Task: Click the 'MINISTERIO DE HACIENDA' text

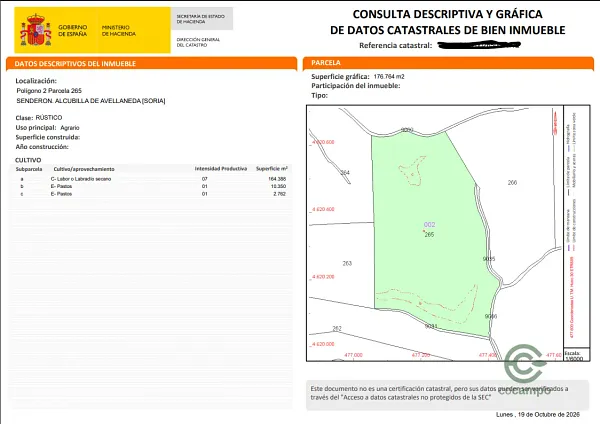Action: pyautogui.click(x=119, y=31)
